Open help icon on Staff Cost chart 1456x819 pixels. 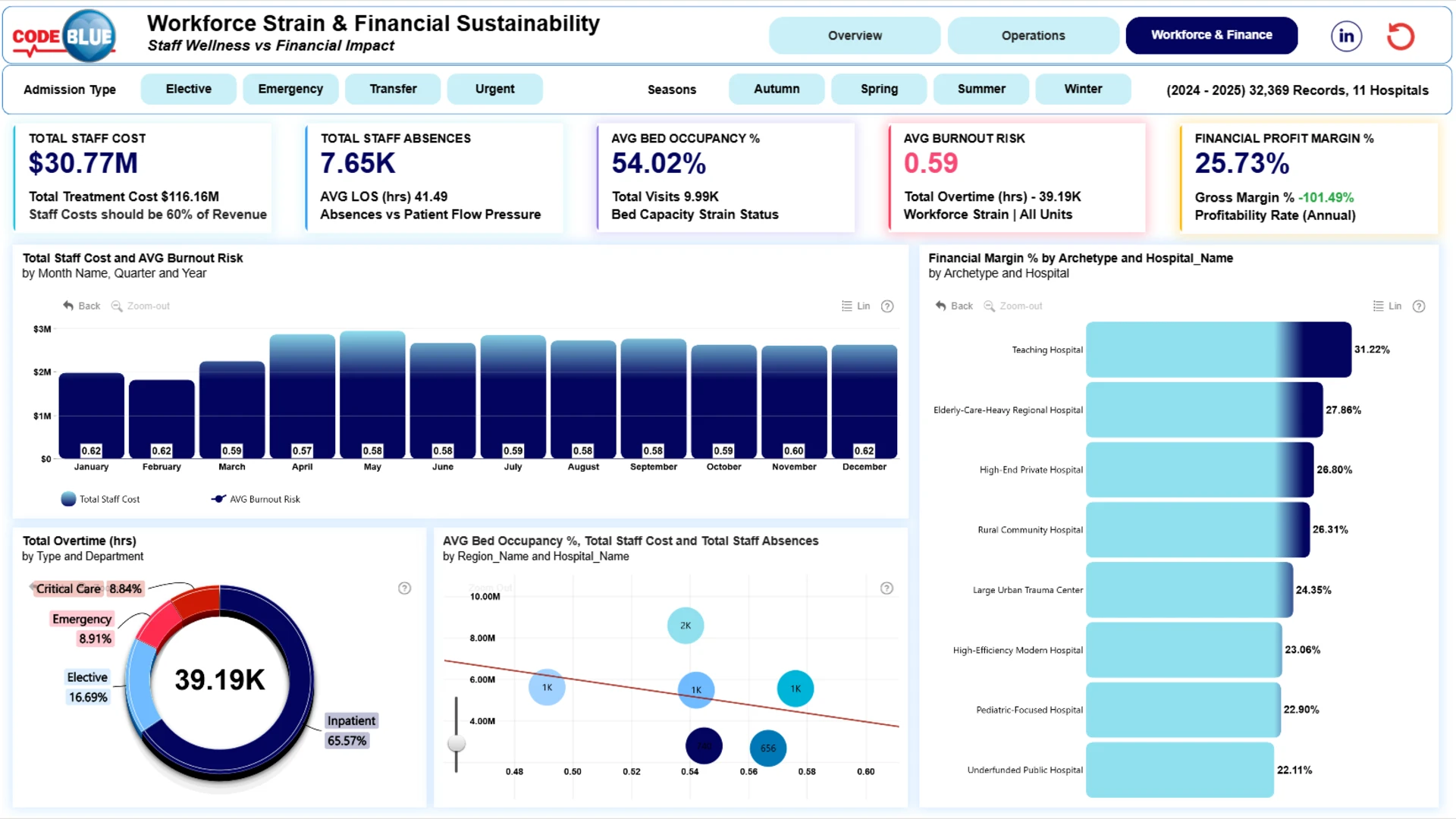point(887,306)
